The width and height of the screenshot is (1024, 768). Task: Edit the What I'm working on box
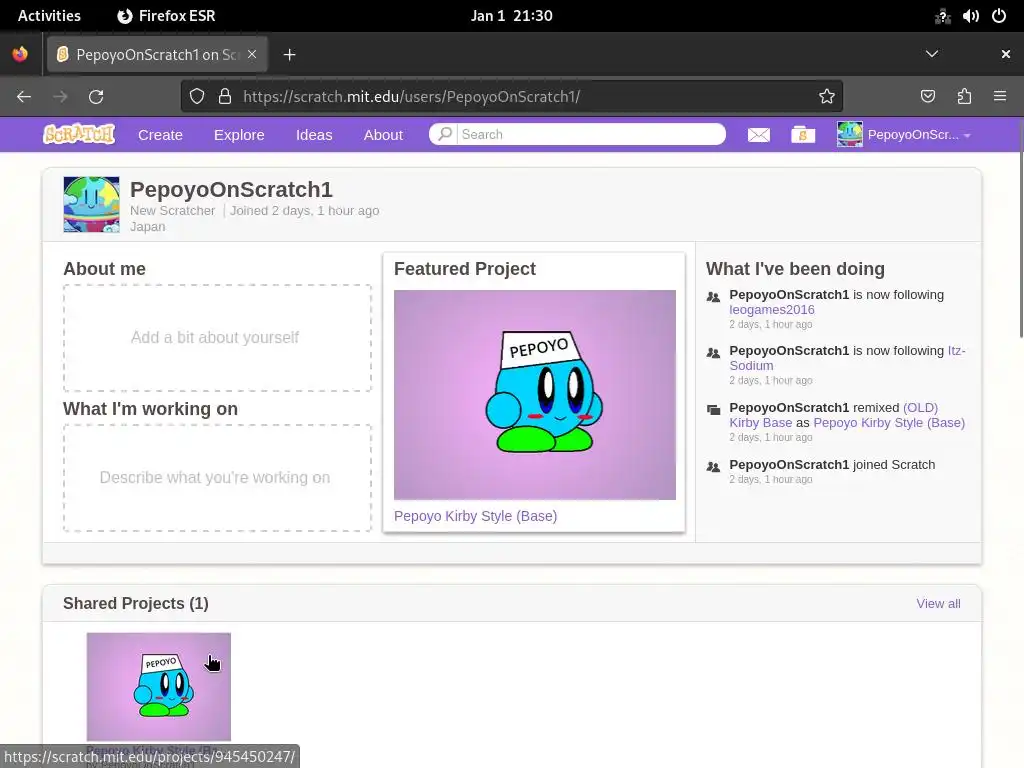[x=217, y=477]
